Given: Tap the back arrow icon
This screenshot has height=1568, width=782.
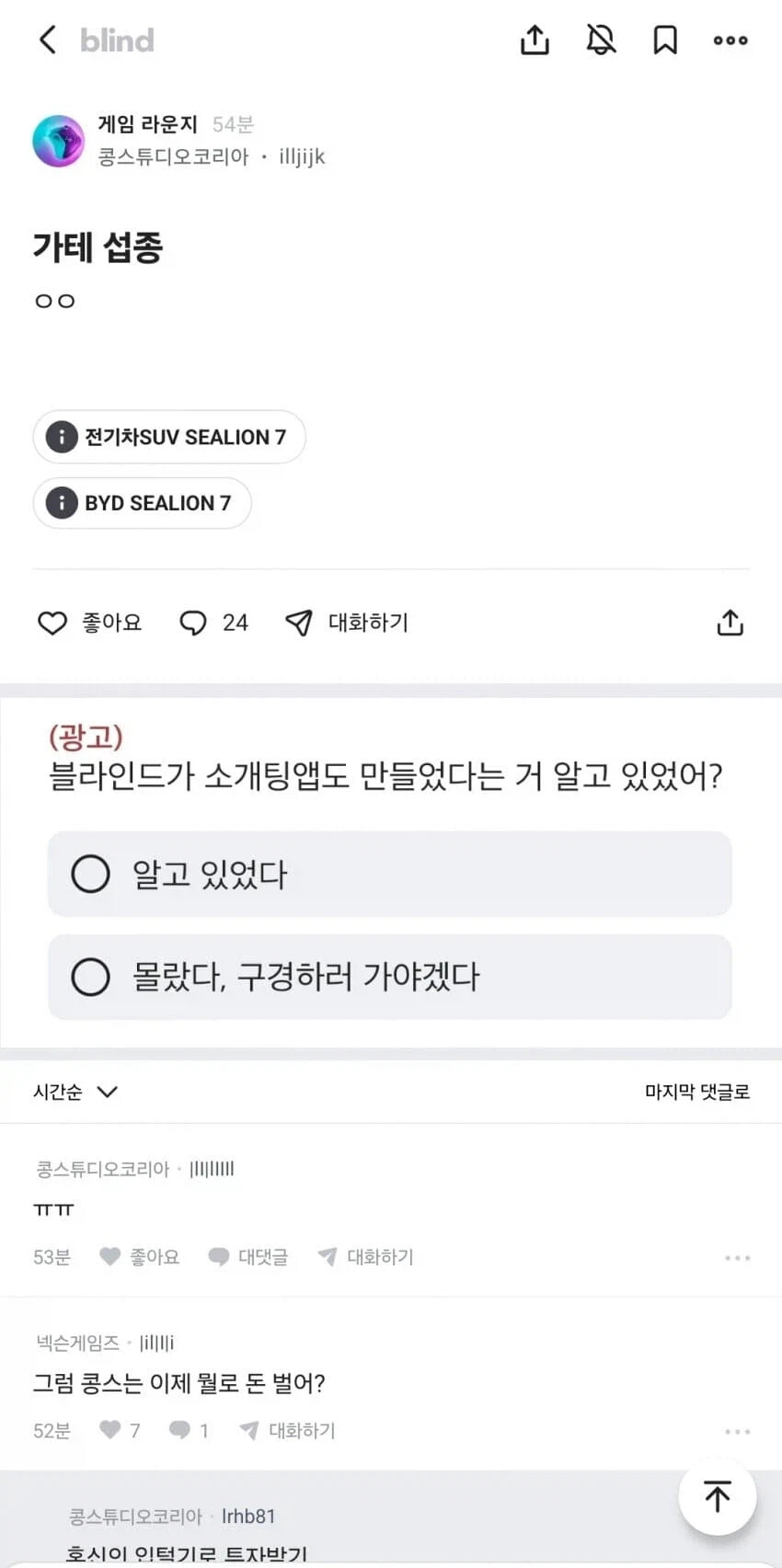Looking at the screenshot, I should click(x=48, y=40).
